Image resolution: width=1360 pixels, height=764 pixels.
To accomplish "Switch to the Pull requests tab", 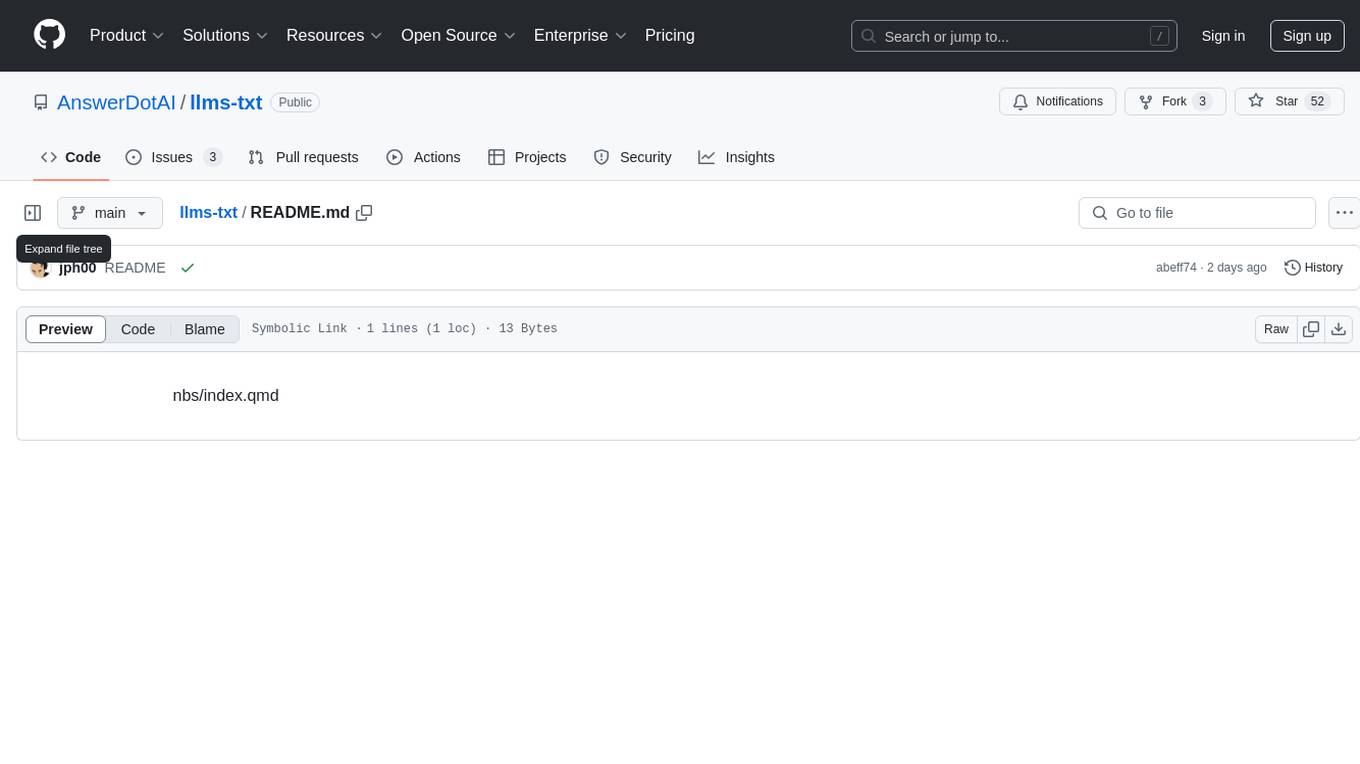I will [303, 157].
